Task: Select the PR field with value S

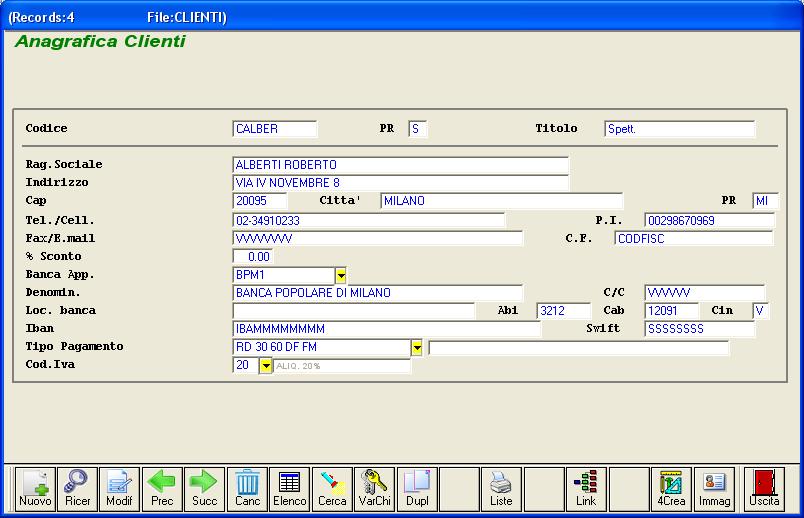Action: [418, 129]
